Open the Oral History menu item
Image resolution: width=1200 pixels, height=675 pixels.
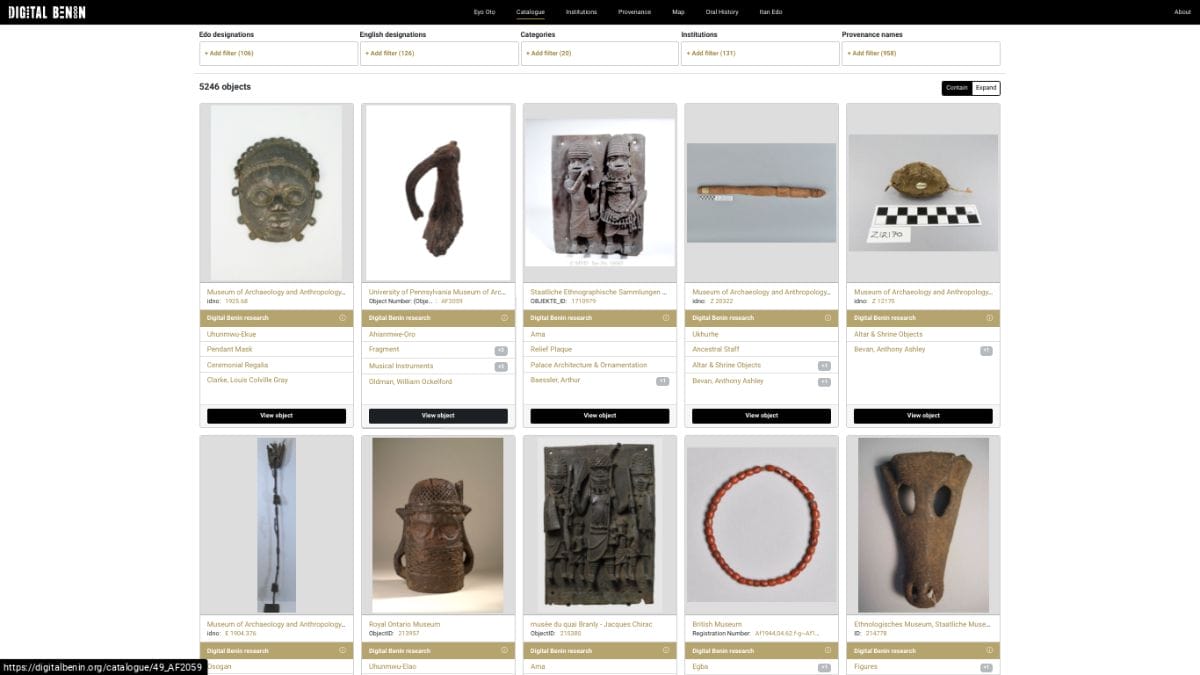click(x=722, y=12)
